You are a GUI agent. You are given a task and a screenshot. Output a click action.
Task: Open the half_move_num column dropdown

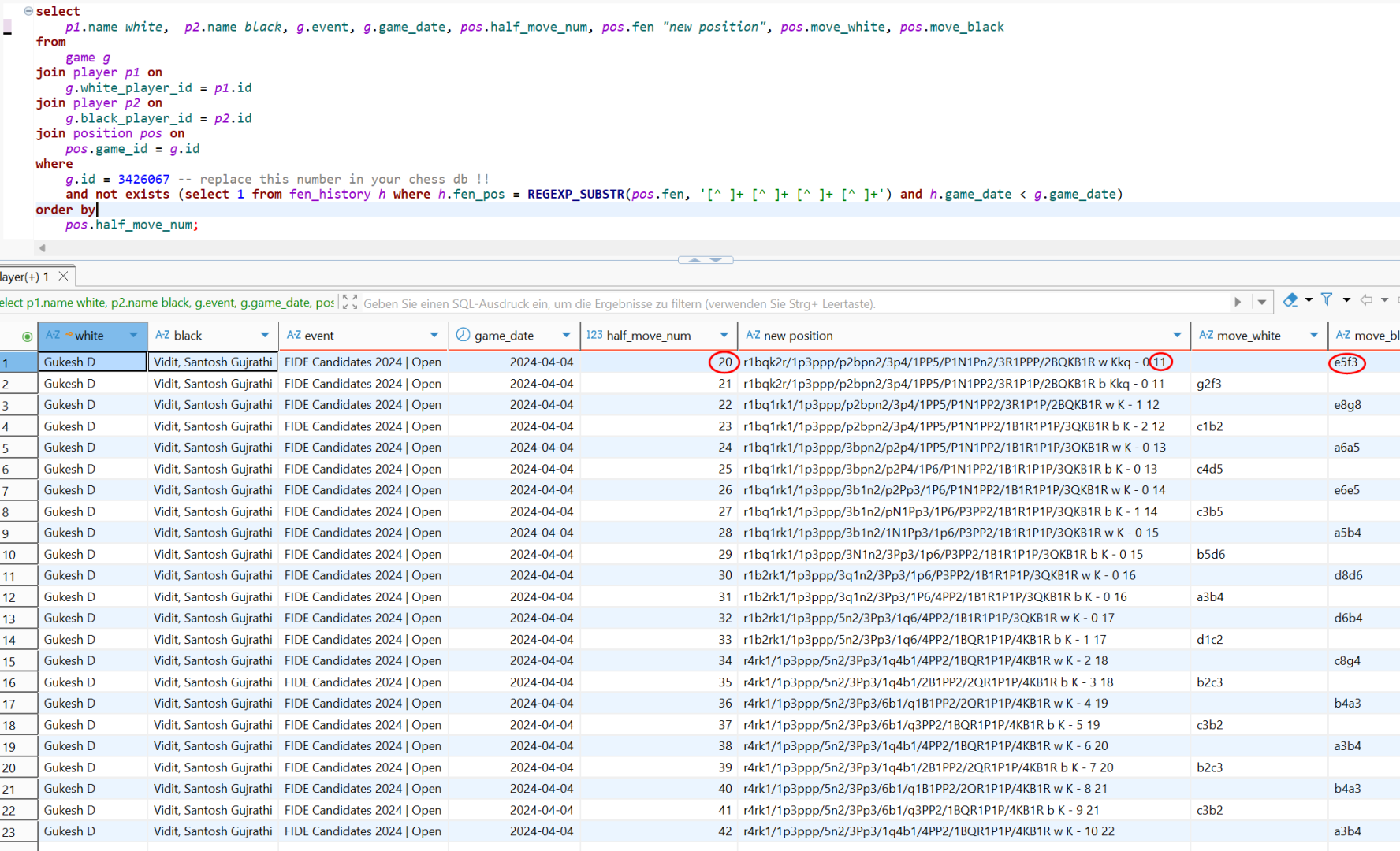pyautogui.click(x=724, y=335)
